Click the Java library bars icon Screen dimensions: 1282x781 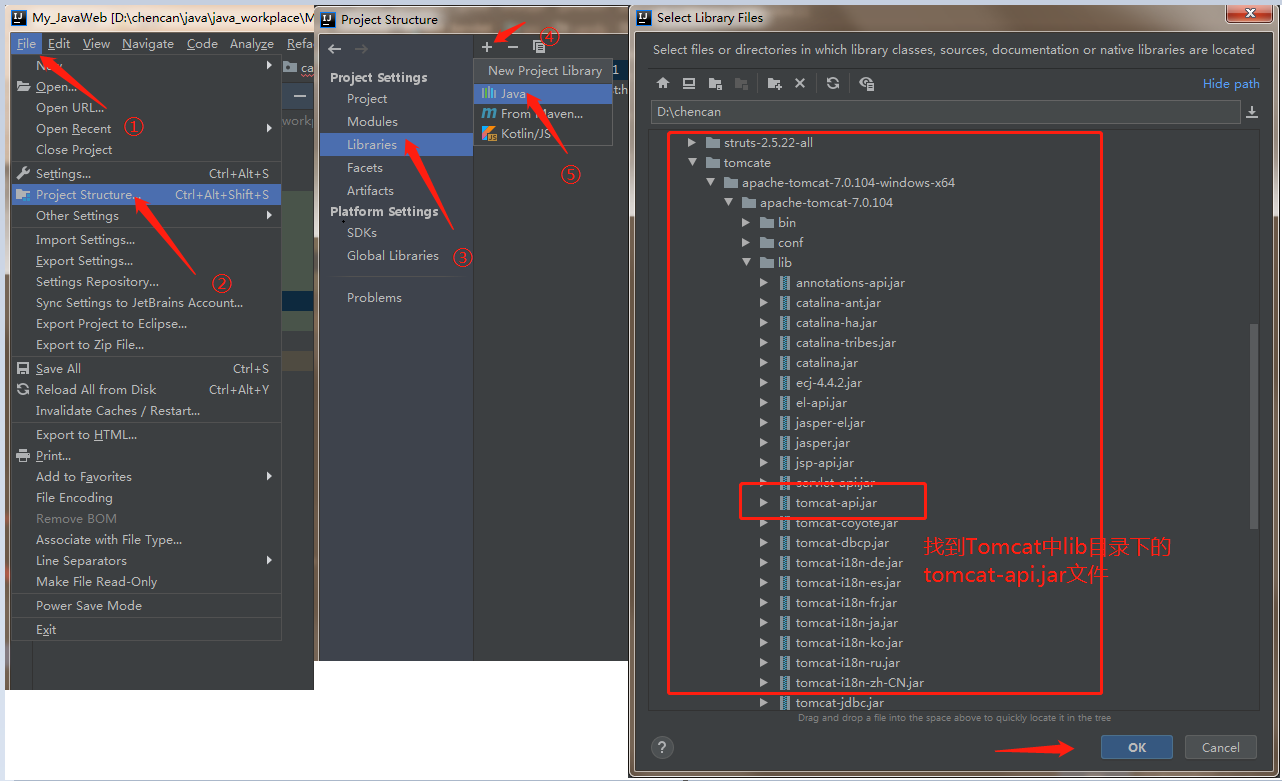click(x=489, y=93)
